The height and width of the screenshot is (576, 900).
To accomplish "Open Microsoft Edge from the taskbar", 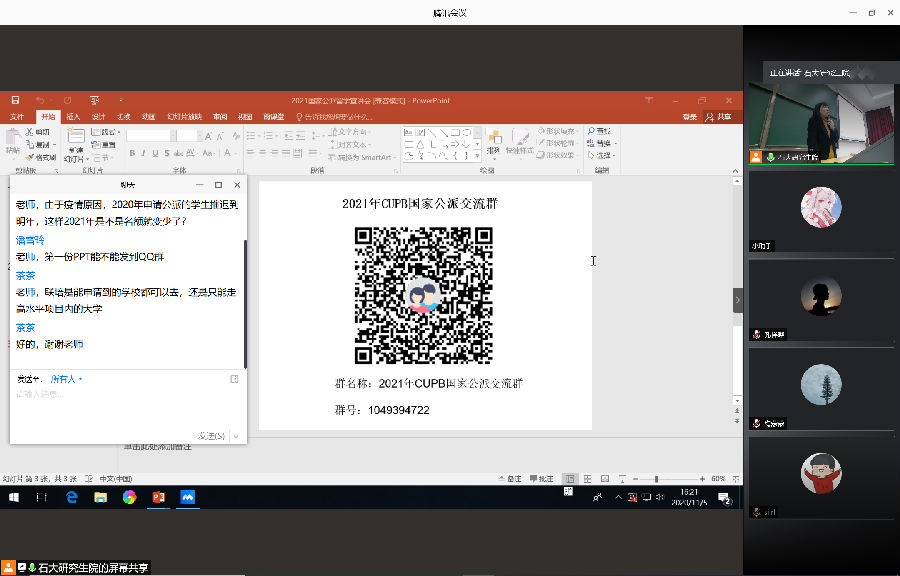I will (72, 497).
